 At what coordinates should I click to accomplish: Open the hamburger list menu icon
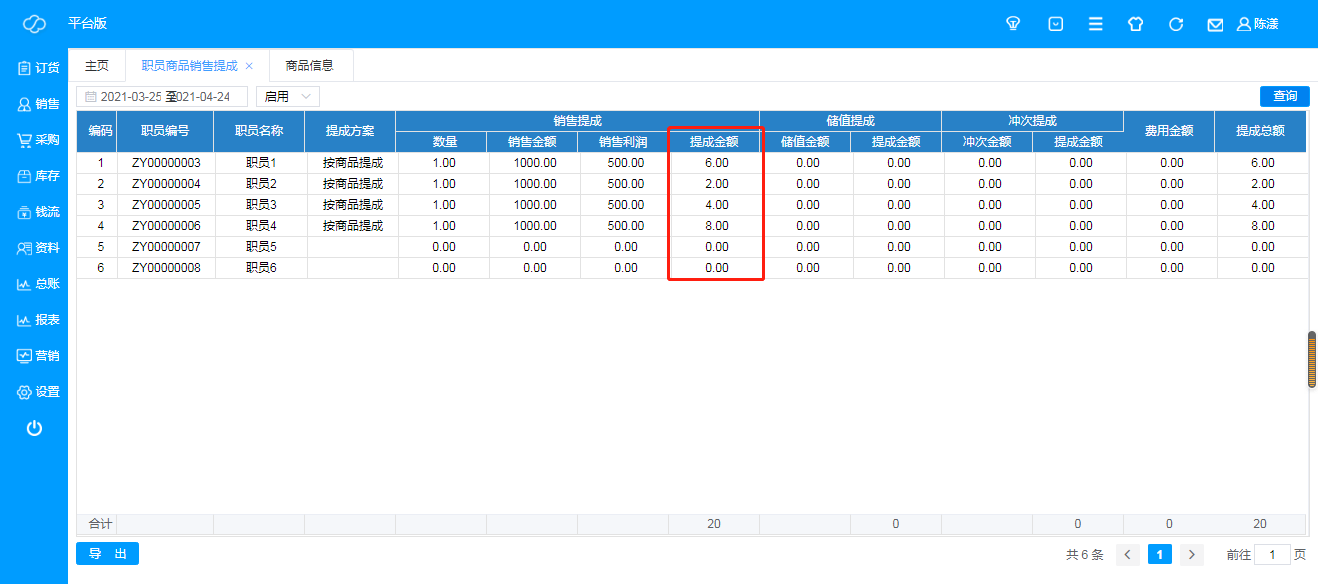[x=1096, y=24]
